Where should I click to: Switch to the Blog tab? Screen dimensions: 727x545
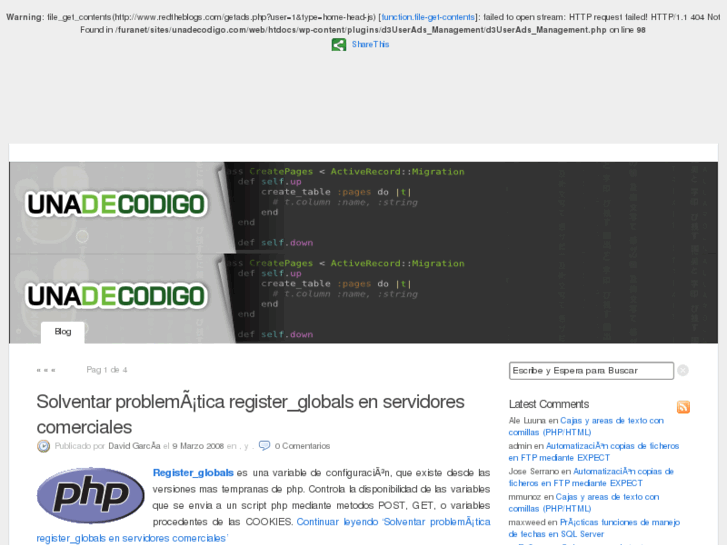pos(63,332)
